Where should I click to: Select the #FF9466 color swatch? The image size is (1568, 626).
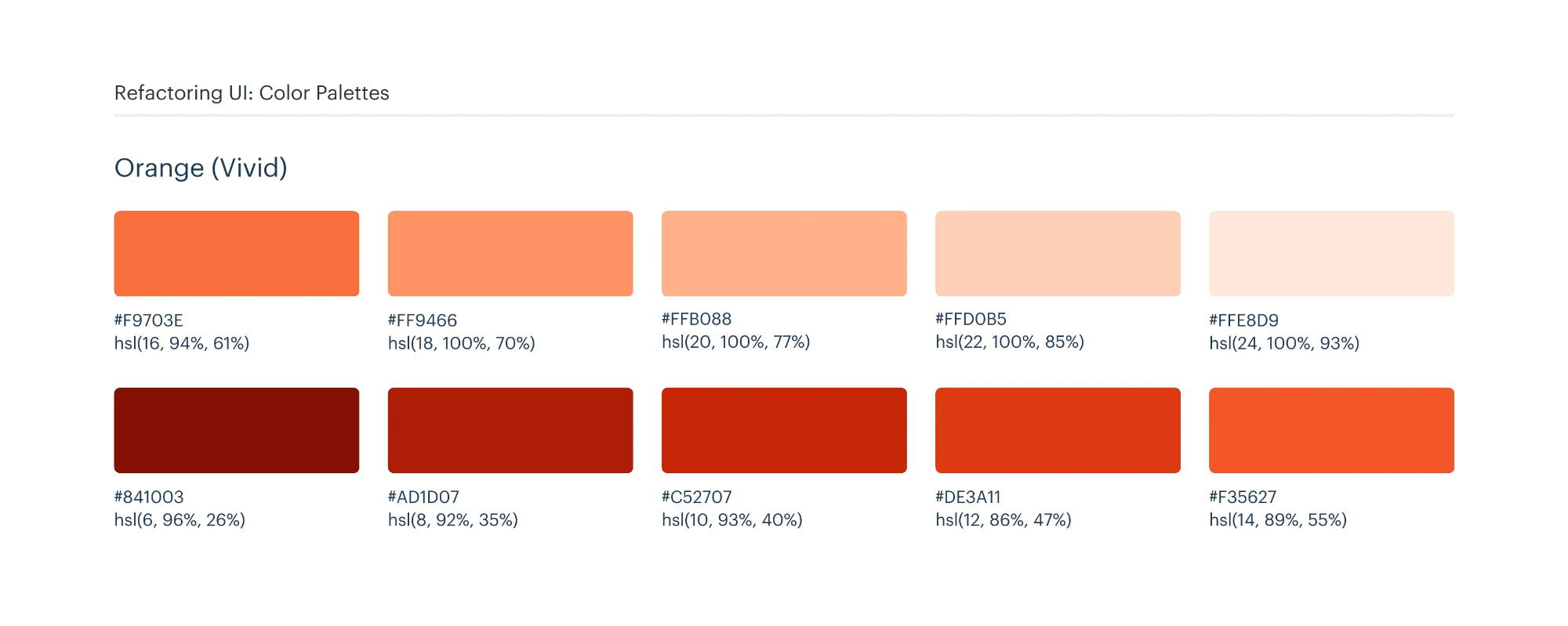(510, 253)
